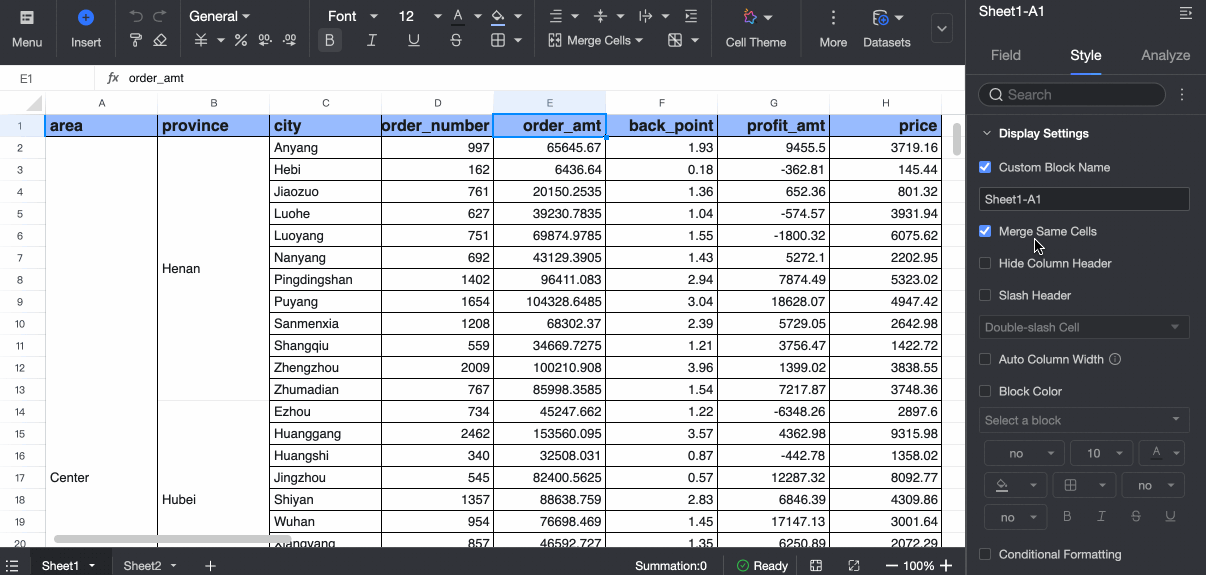This screenshot has width=1206, height=575.
Task: Click the More options icon
Action: (832, 28)
